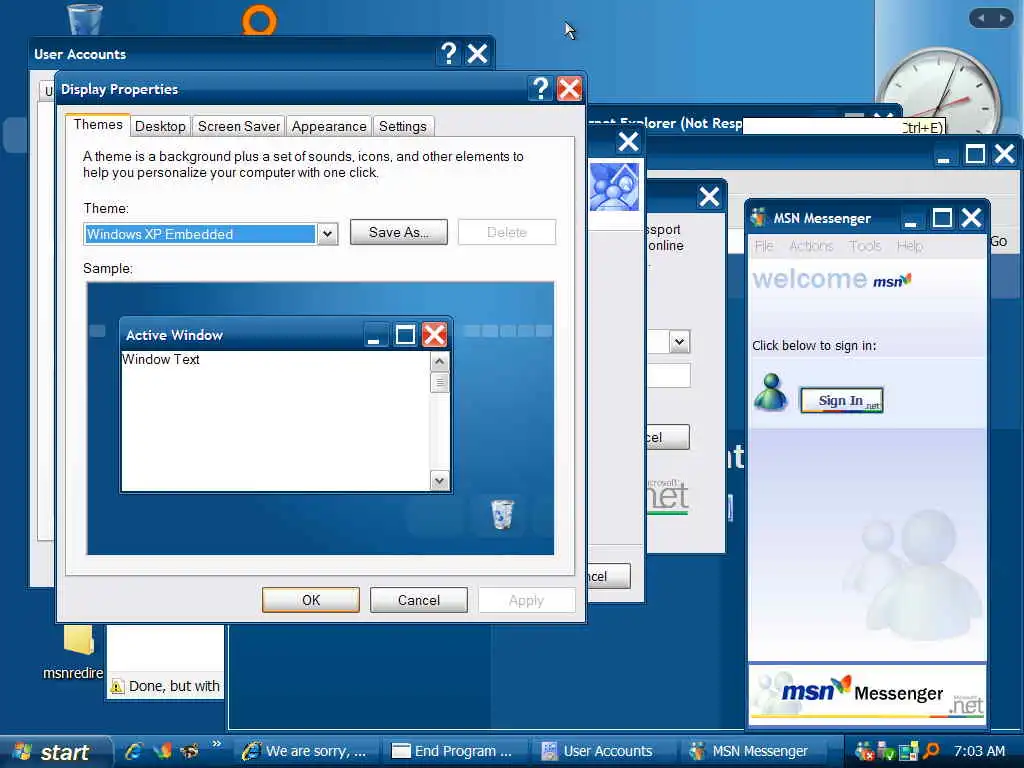The width and height of the screenshot is (1024, 768).
Task: Click the .net logo in passport dialog
Action: 667,496
